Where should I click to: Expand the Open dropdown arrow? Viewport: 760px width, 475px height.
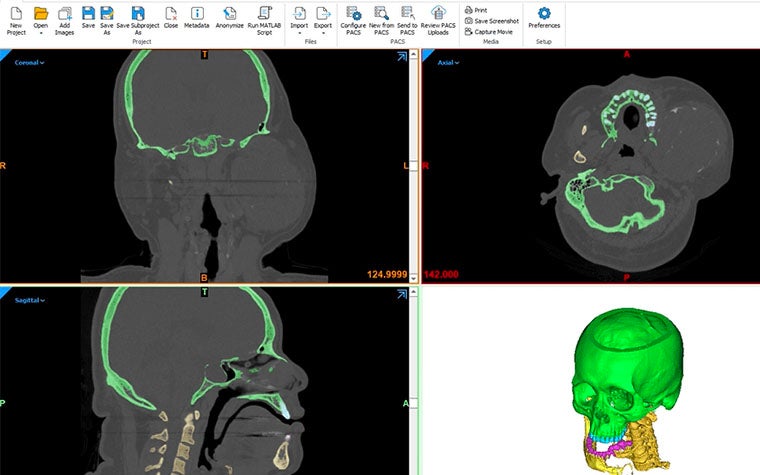(41, 33)
